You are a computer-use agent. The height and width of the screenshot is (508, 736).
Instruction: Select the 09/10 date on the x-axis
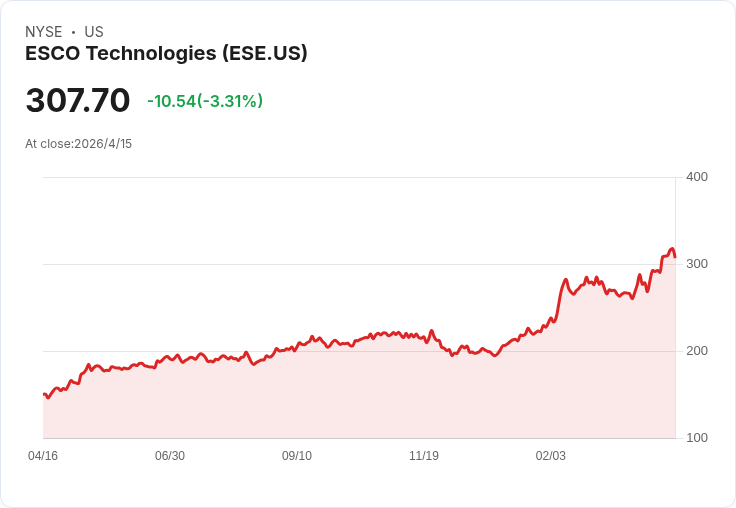(x=297, y=456)
